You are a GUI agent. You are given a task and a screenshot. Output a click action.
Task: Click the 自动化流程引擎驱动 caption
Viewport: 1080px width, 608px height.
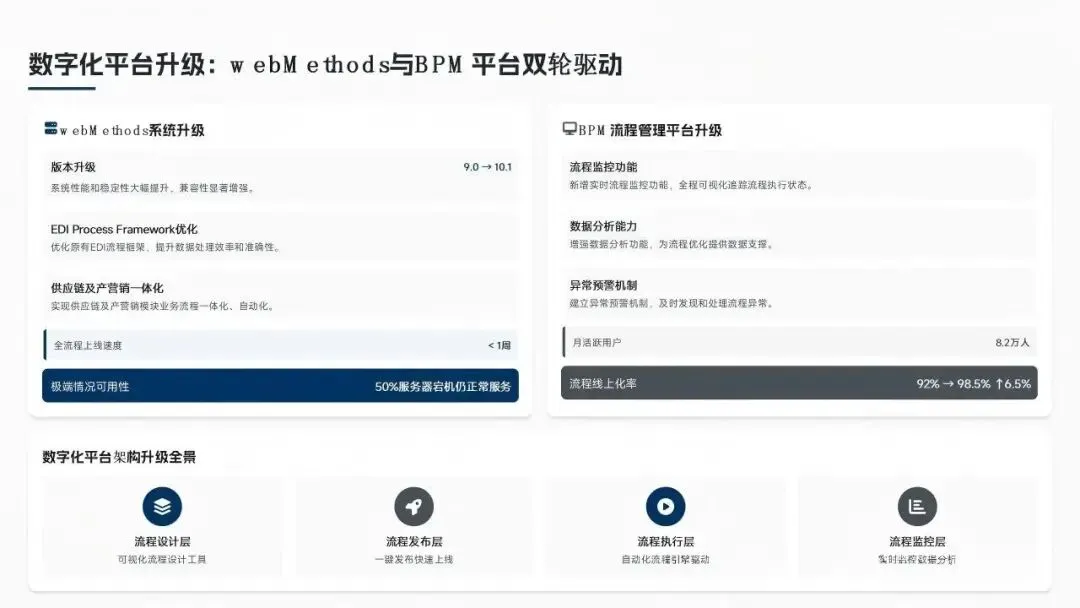pyautogui.click(x=665, y=559)
